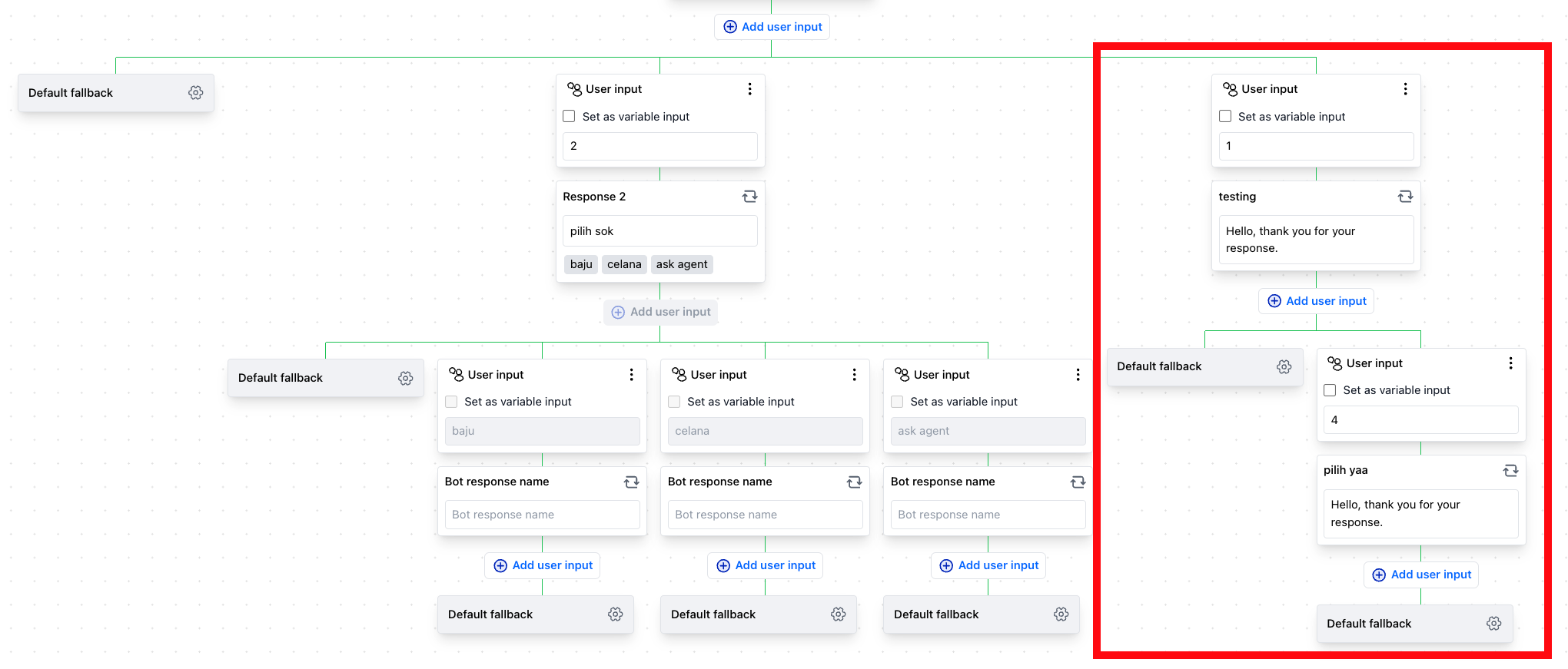Open the options menu for user input 1
The image size is (1568, 669).
pos(1405,89)
